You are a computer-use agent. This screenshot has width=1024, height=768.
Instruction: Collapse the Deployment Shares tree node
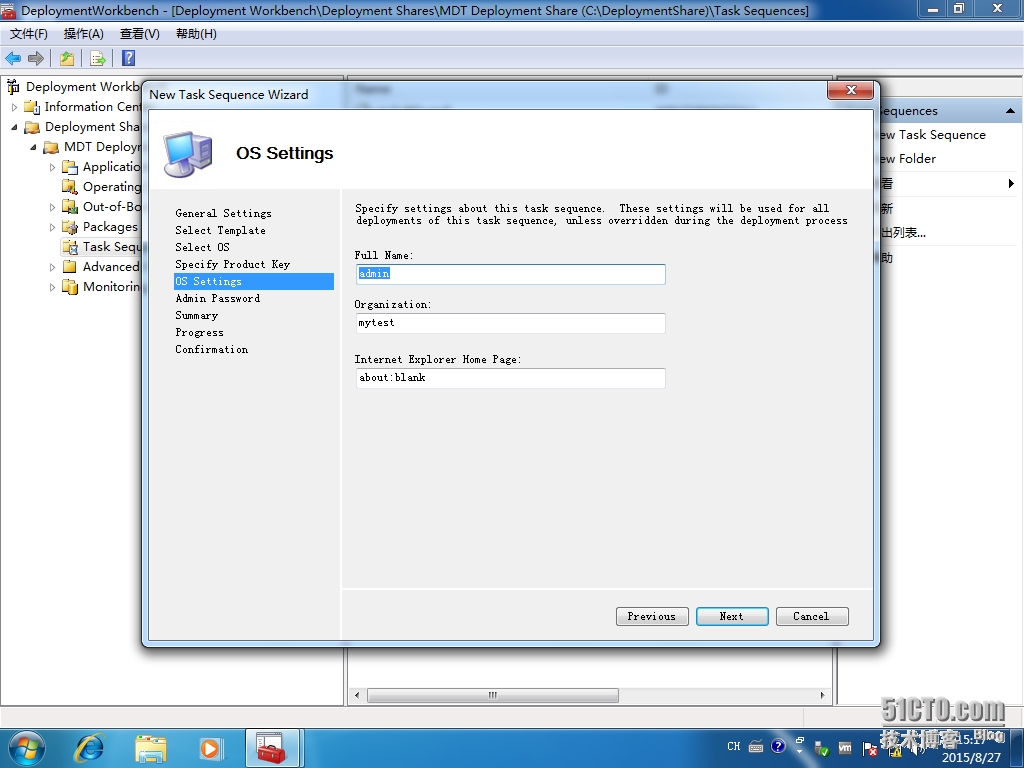pyautogui.click(x=14, y=127)
